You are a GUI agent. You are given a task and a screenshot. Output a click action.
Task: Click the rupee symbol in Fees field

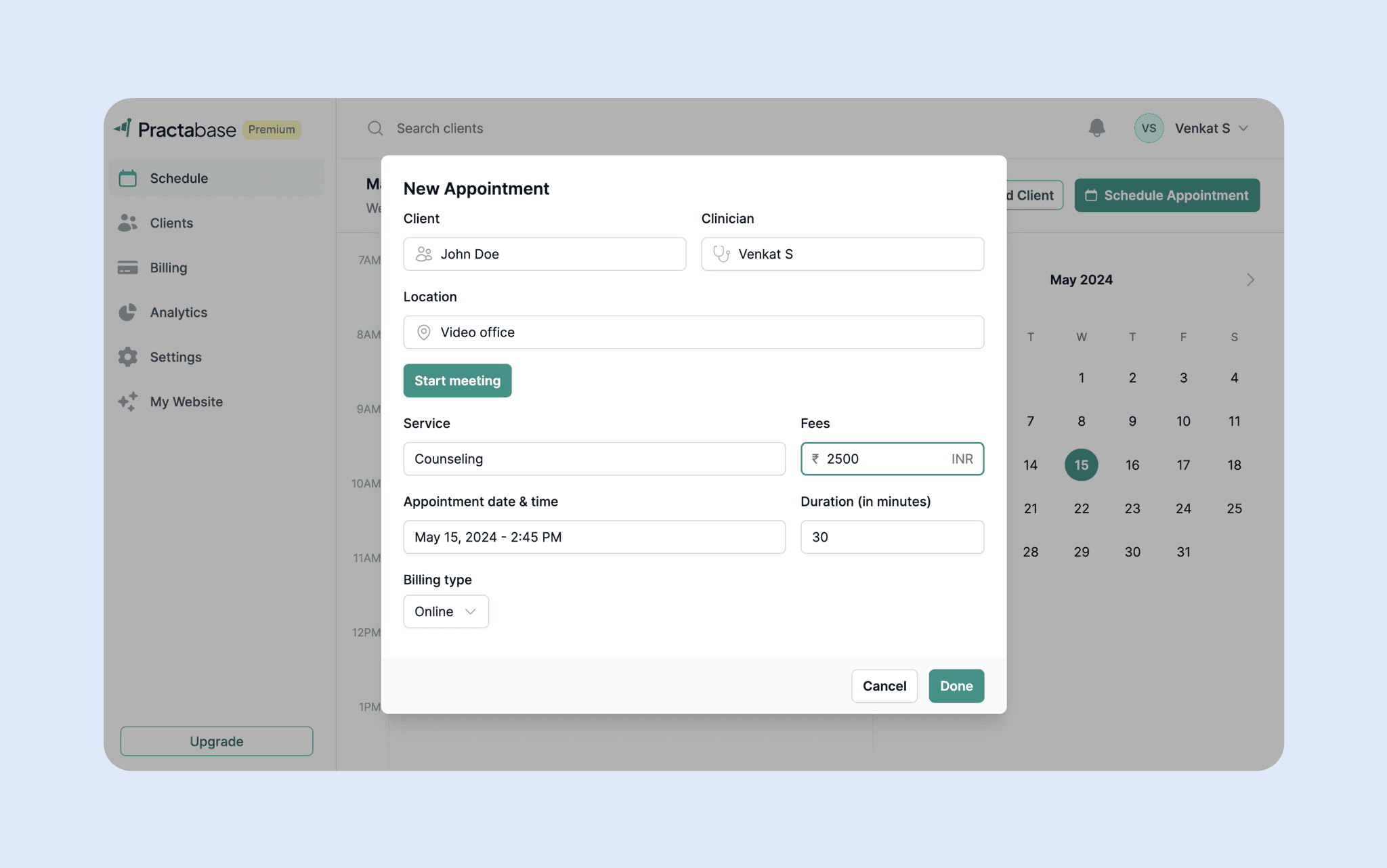[x=815, y=459]
